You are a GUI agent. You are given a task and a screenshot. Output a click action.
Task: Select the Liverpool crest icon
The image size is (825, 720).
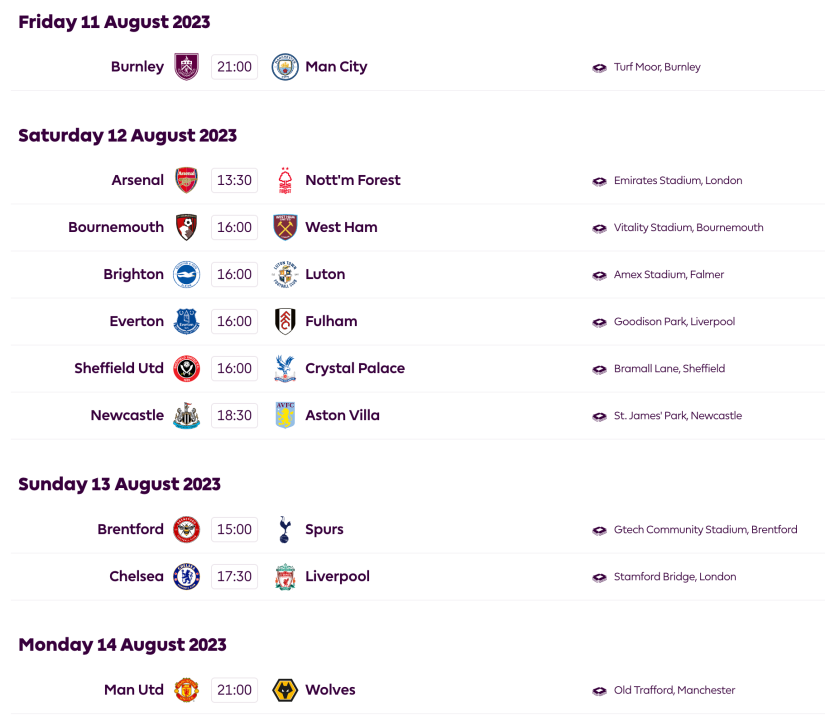coord(285,576)
